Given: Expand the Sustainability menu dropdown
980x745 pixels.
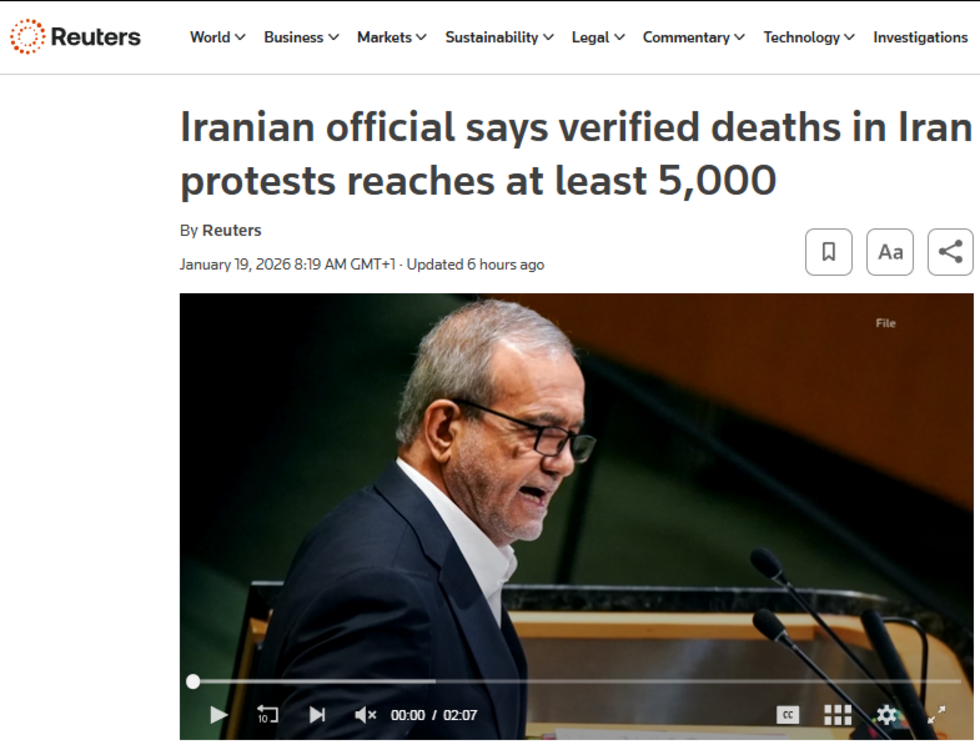Looking at the screenshot, I should (499, 38).
